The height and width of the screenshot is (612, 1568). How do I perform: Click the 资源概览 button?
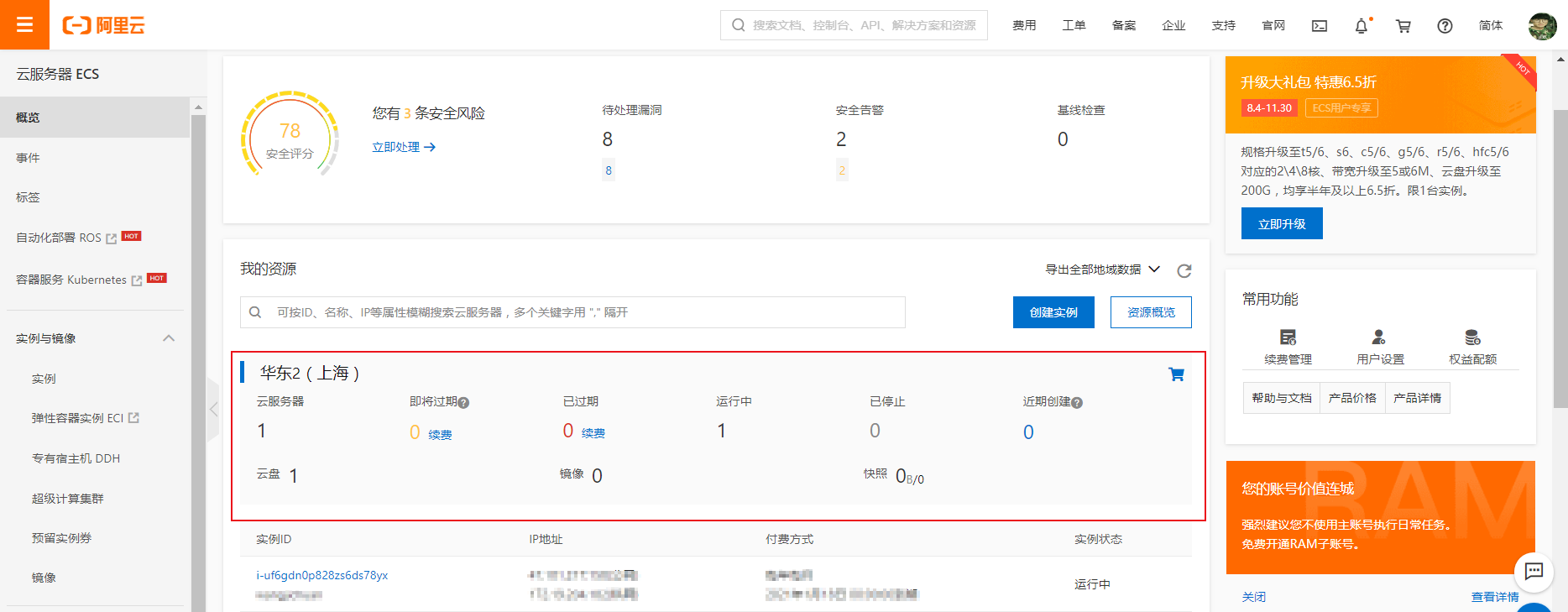[1151, 312]
